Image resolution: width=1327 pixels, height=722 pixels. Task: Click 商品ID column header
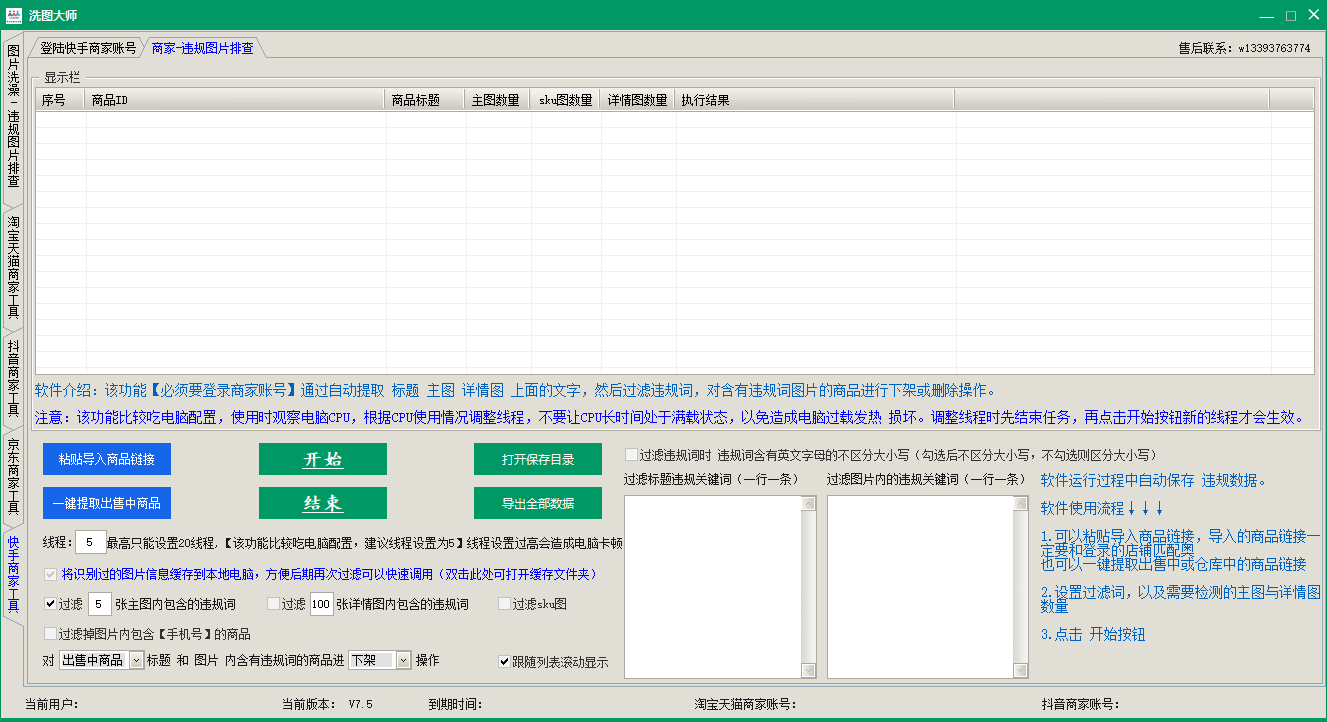235,99
